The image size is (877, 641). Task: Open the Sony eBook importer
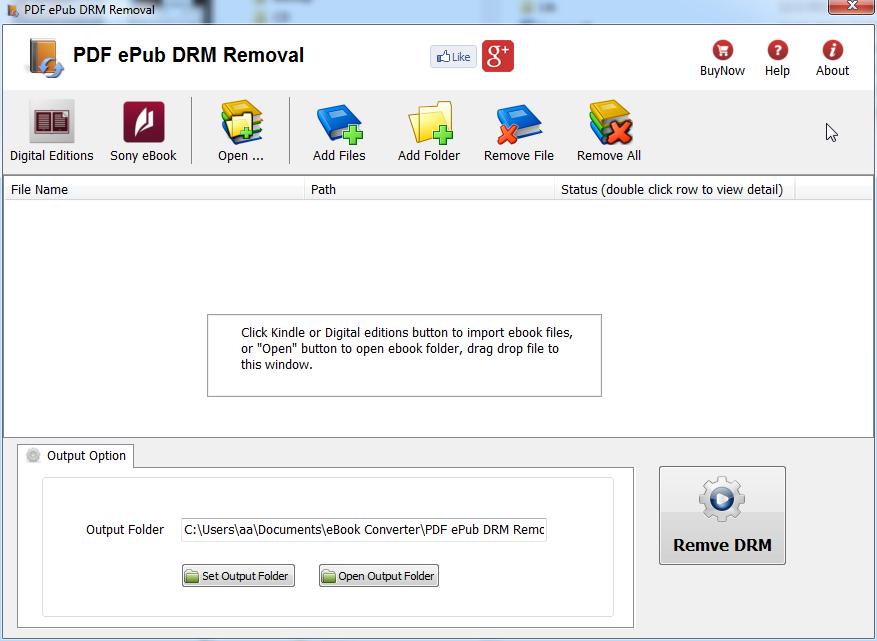(x=143, y=130)
